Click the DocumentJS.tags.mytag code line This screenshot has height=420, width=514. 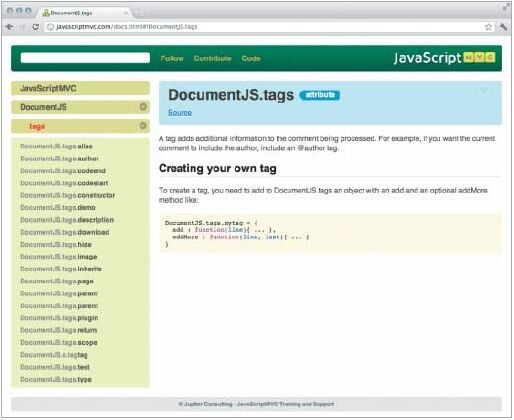tap(211, 223)
